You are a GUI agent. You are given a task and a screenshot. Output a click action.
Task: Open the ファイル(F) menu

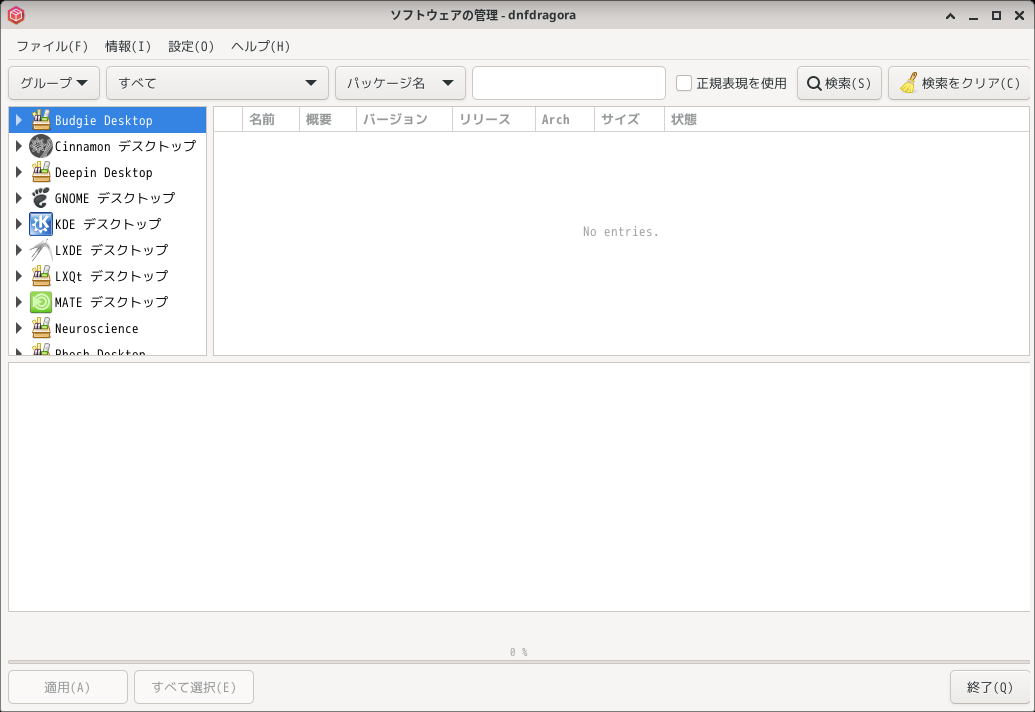click(x=52, y=46)
